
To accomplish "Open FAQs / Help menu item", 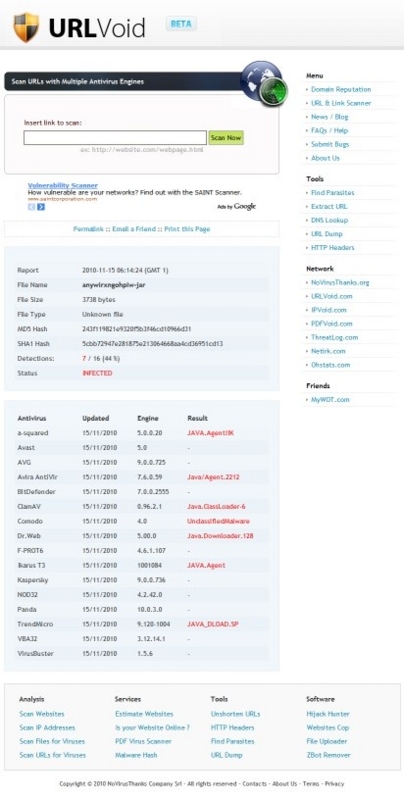I will coord(330,131).
